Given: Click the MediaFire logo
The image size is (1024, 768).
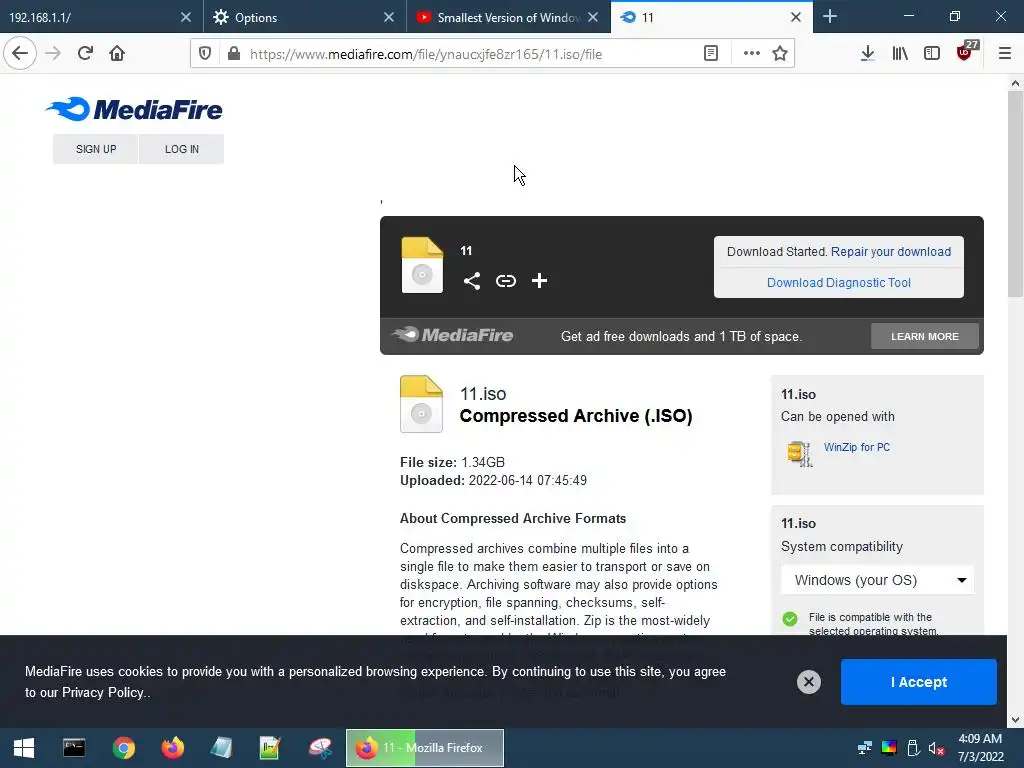Looking at the screenshot, I should [135, 110].
